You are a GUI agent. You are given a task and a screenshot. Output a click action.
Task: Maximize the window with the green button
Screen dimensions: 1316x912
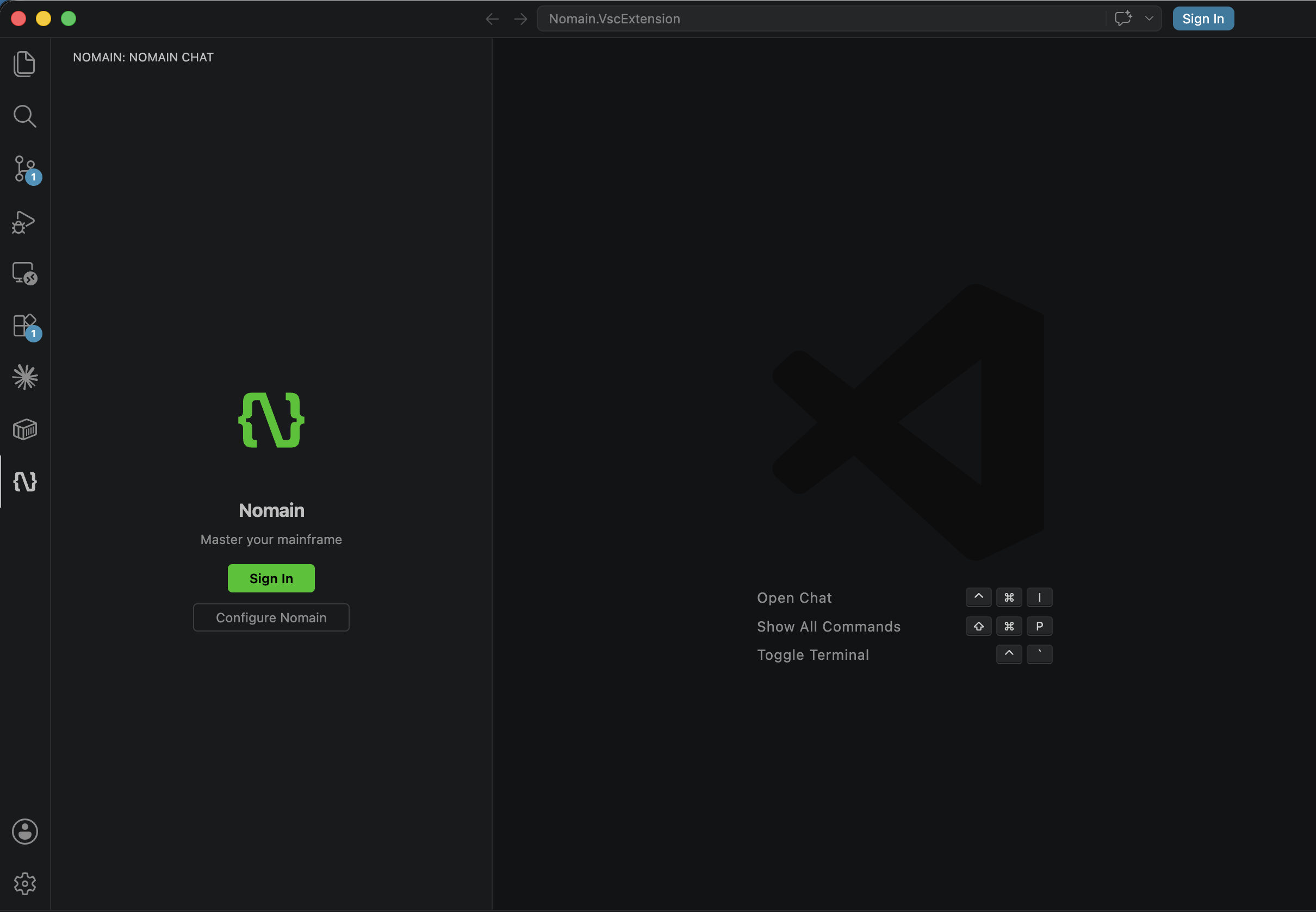[x=69, y=19]
